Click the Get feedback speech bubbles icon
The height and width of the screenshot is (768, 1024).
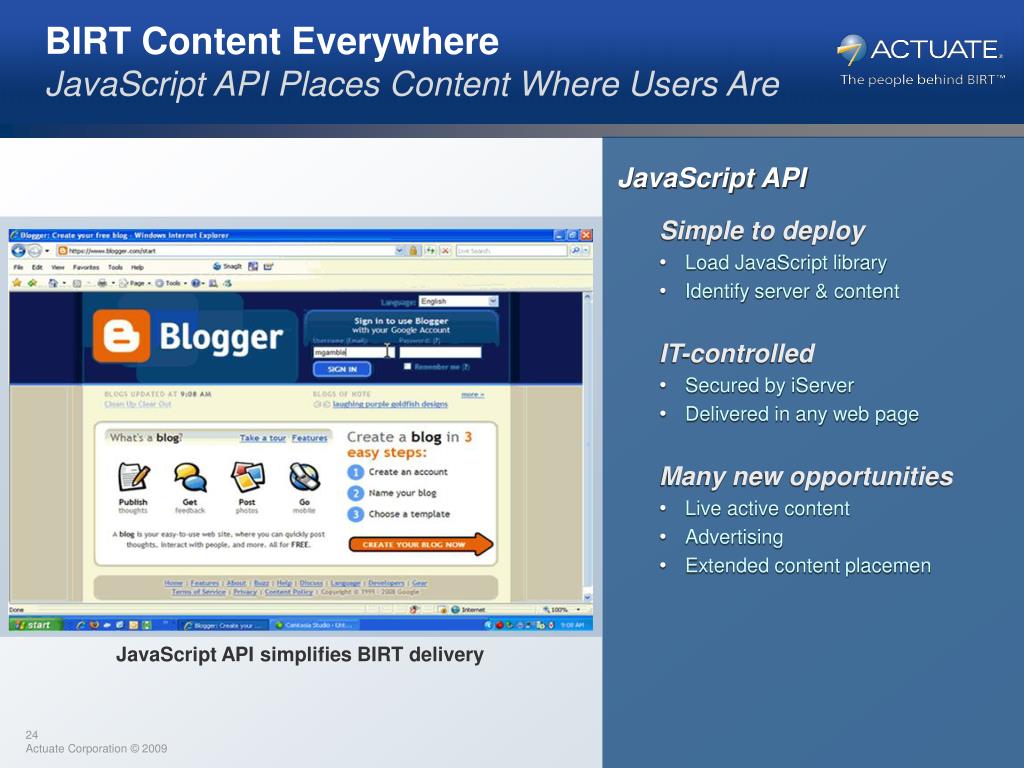[x=190, y=477]
